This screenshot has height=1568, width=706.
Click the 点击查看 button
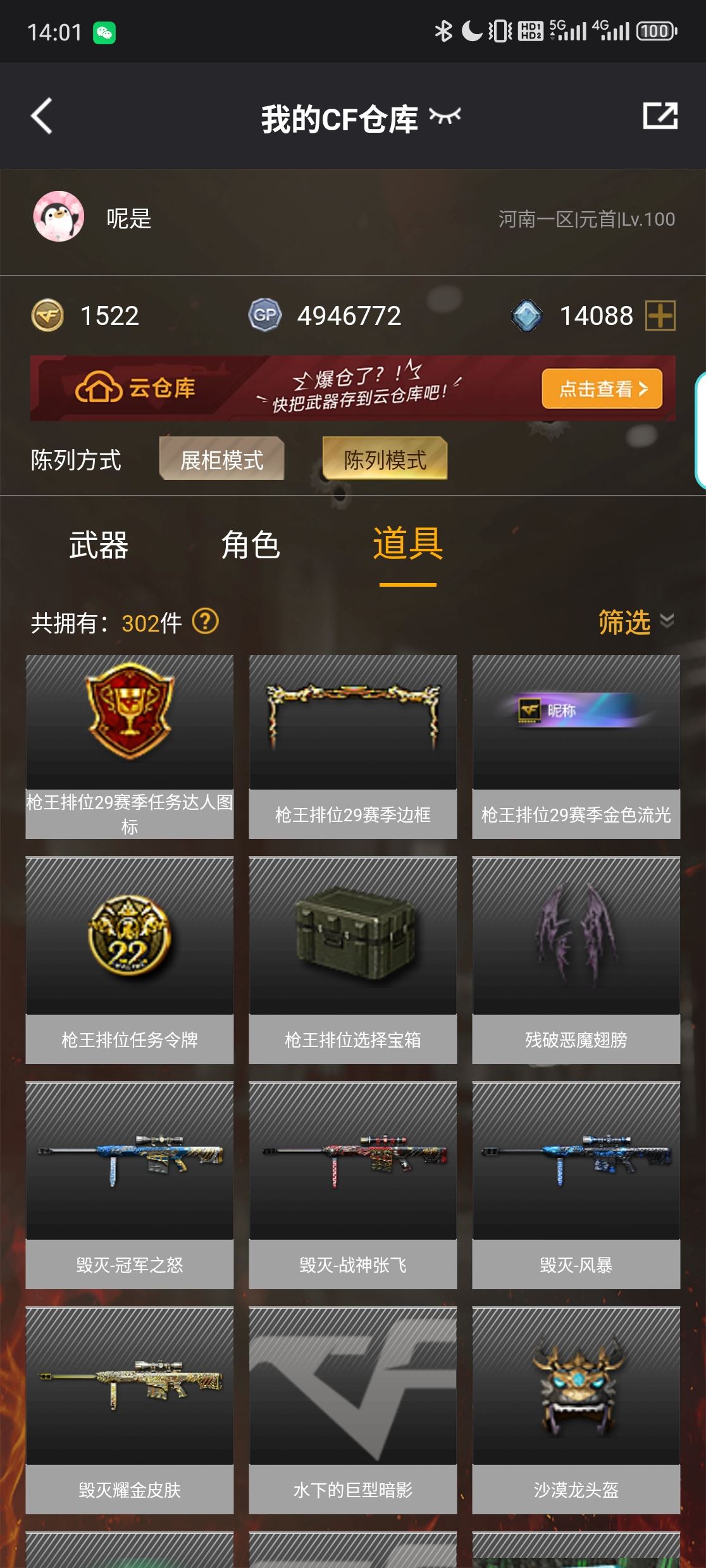point(602,389)
